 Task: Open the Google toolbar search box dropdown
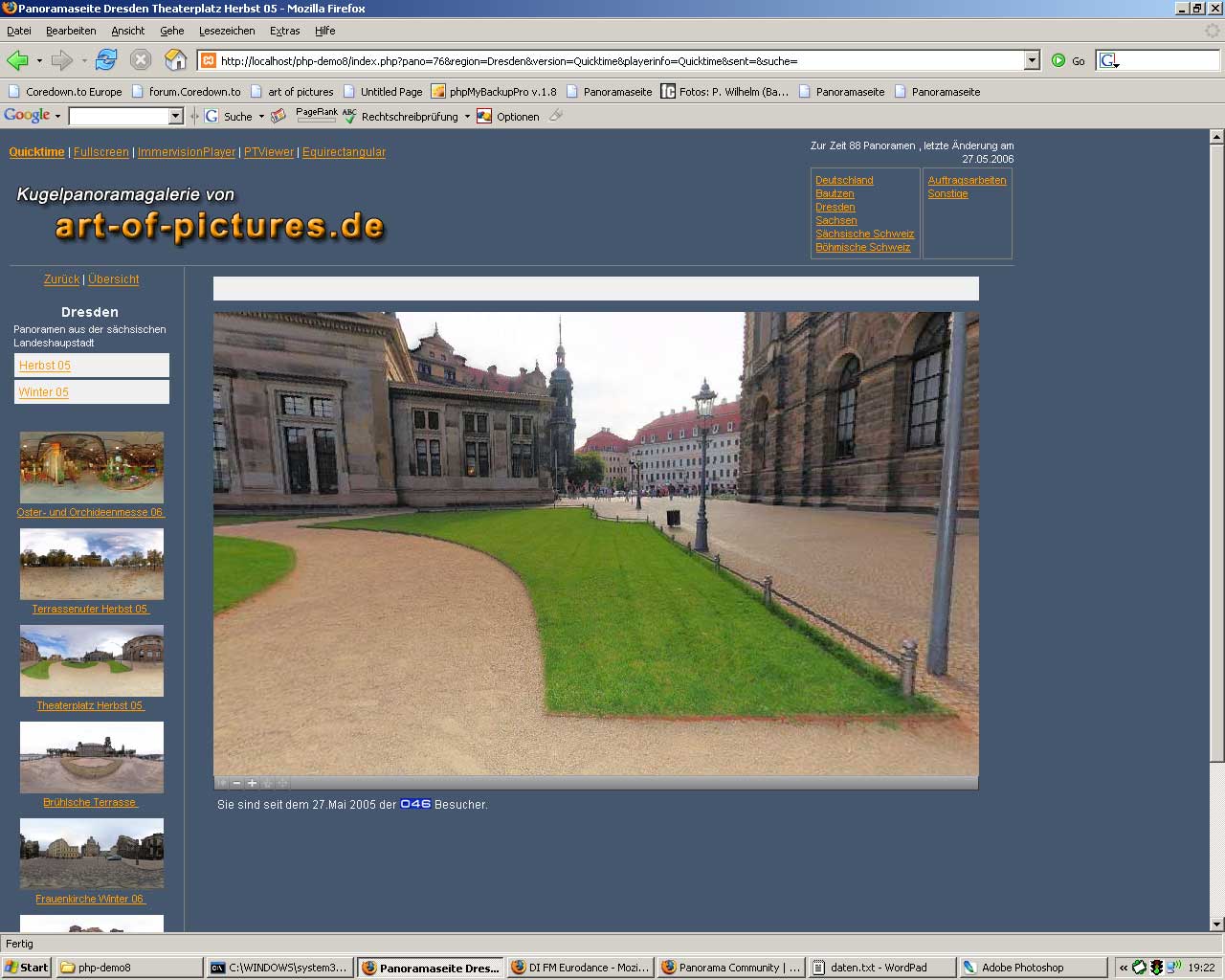175,116
